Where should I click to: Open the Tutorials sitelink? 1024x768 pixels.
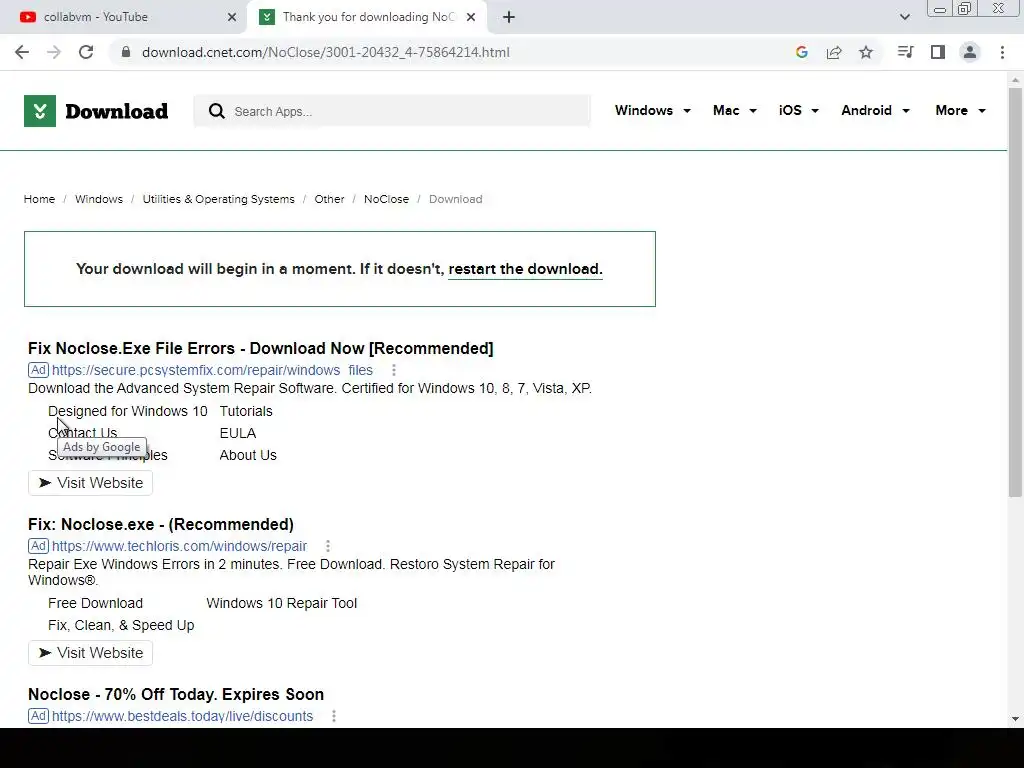click(246, 411)
